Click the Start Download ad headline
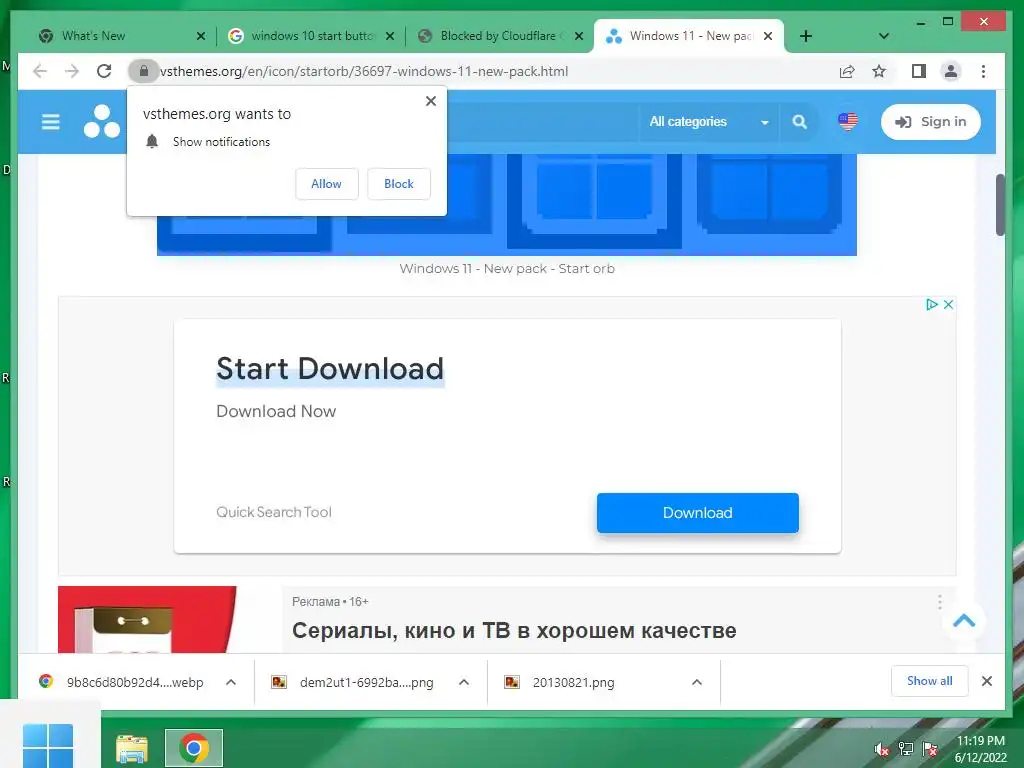 pos(330,369)
